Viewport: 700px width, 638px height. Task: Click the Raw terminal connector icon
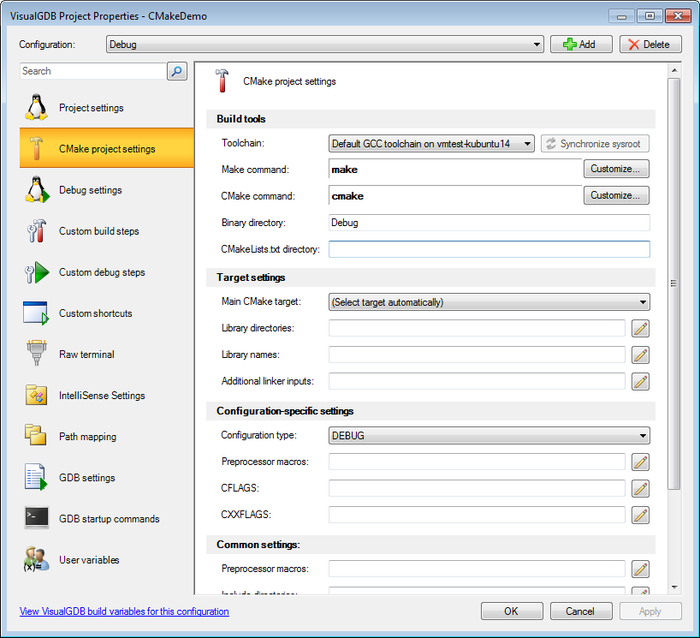tap(36, 353)
